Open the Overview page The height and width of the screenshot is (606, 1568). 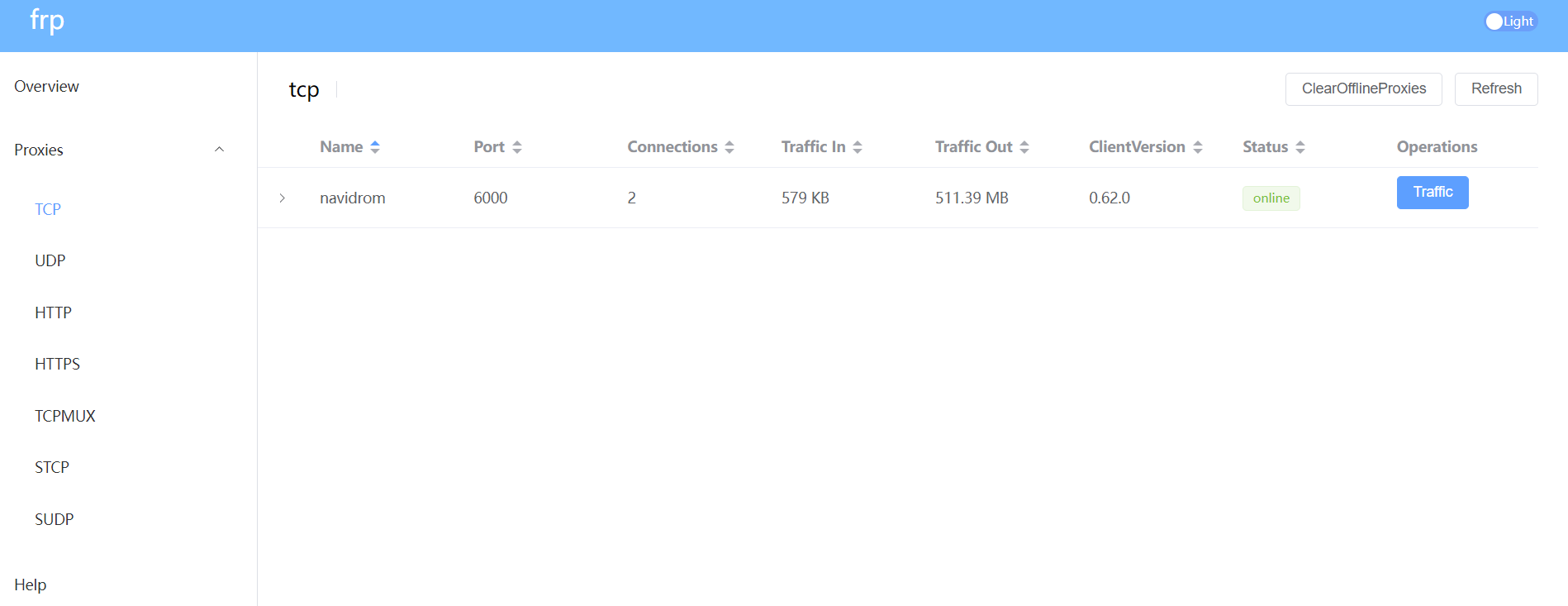46,87
